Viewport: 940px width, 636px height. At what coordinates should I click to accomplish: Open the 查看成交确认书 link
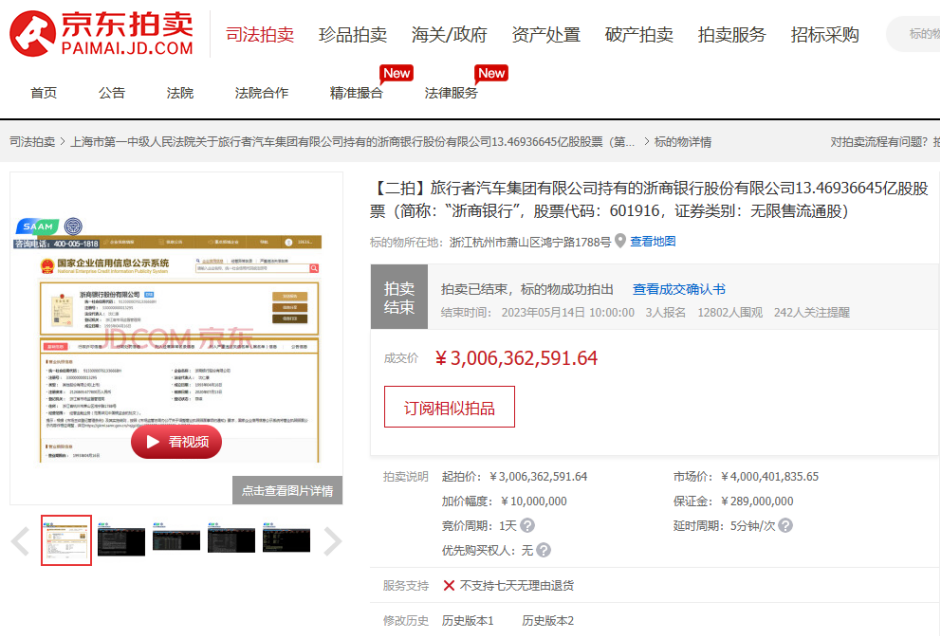679,289
